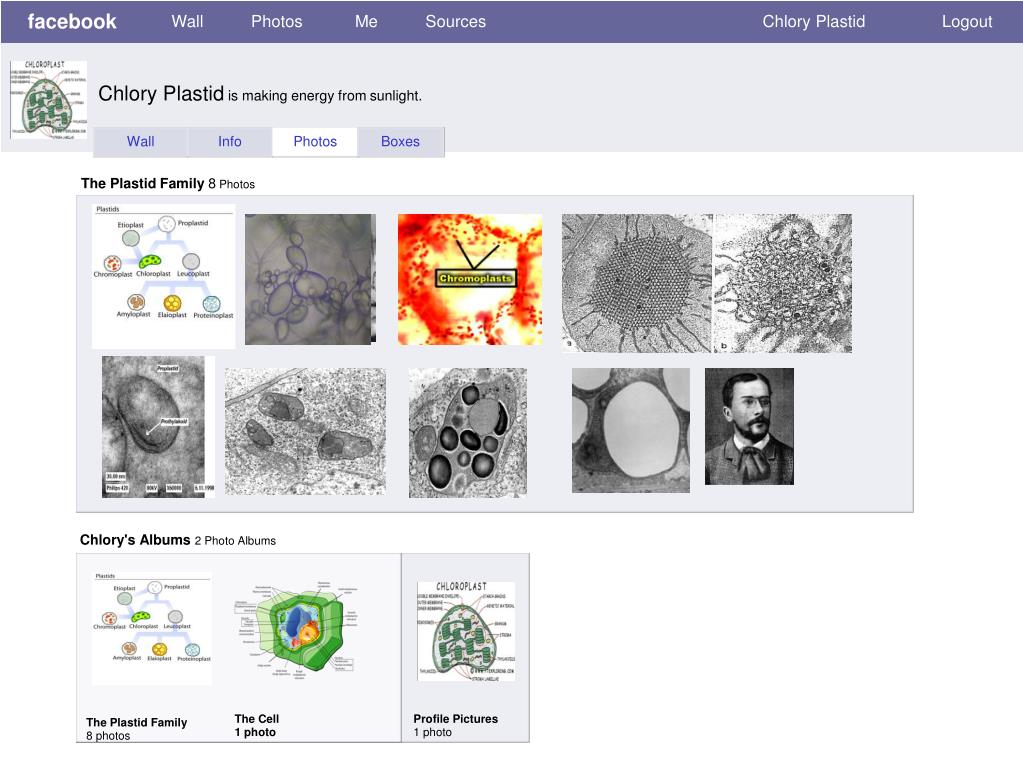Switch to the Info profile tab

[230, 142]
